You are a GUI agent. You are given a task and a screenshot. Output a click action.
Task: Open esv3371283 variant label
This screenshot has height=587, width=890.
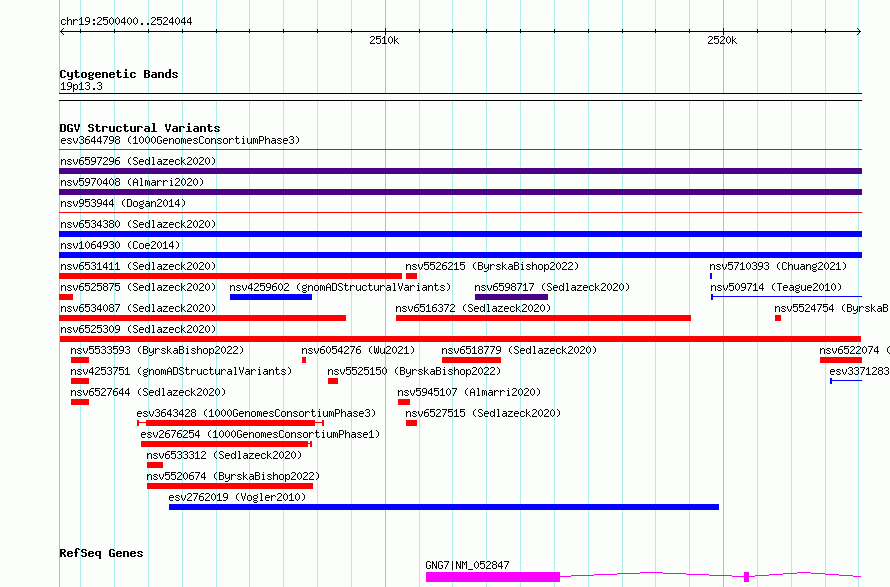[x=859, y=371]
